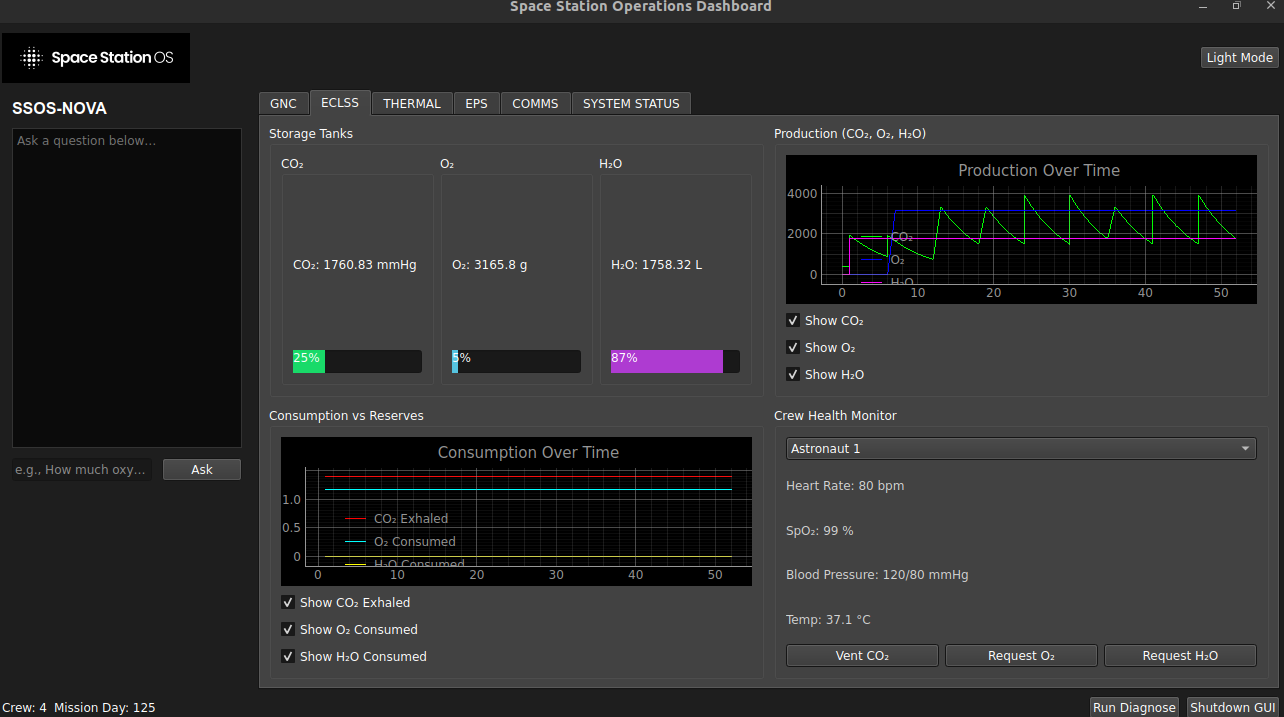Screen dimensions: 1284x717
Task: Open the Astronaut 1 selection dropdown
Action: point(1020,448)
